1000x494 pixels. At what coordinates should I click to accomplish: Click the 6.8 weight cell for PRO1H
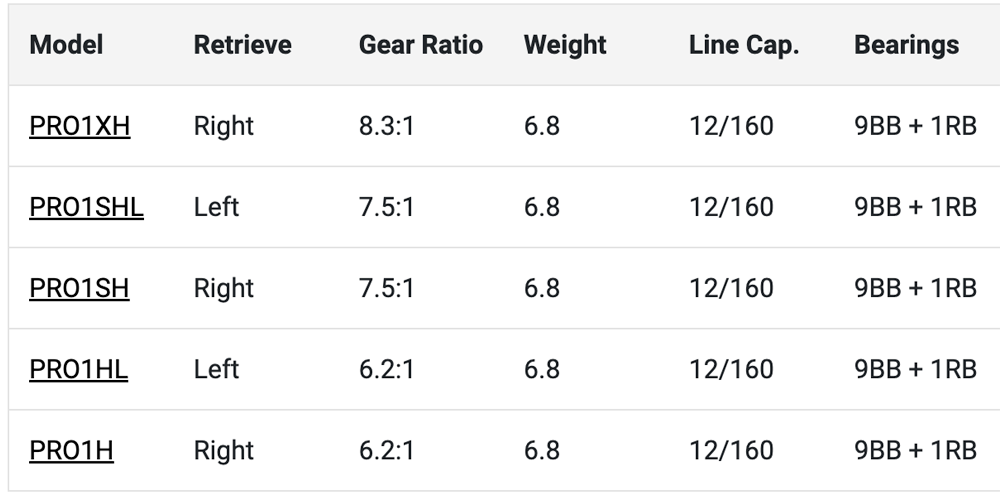tap(542, 450)
